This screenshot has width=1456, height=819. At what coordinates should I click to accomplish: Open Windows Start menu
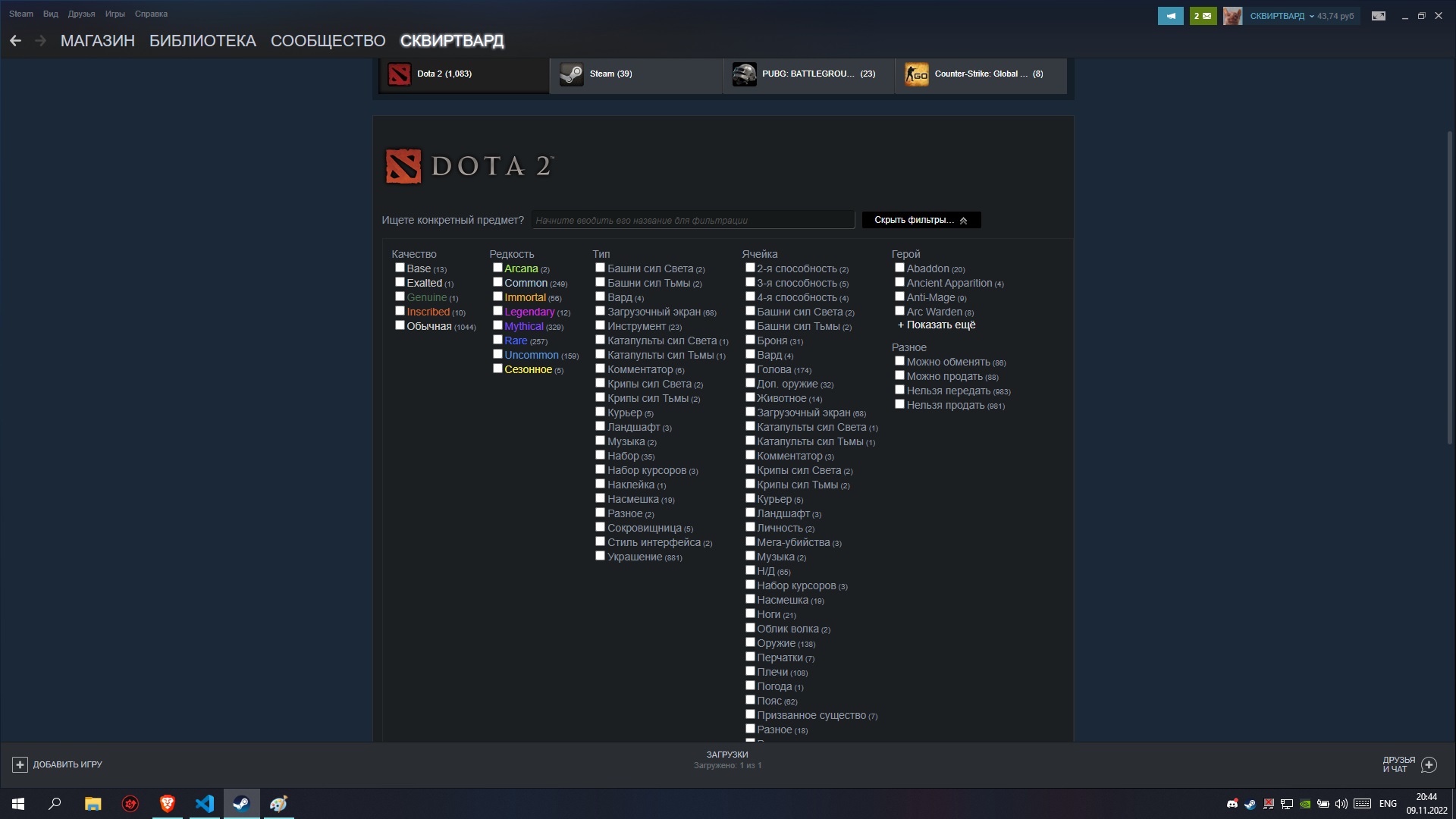[18, 804]
